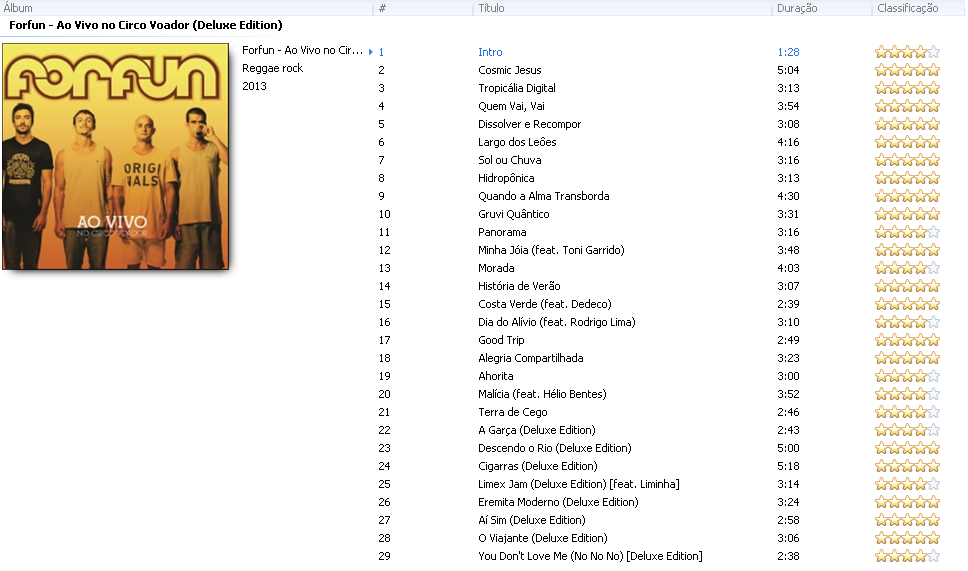Click track number 15
This screenshot has height=571, width=968.
click(384, 304)
